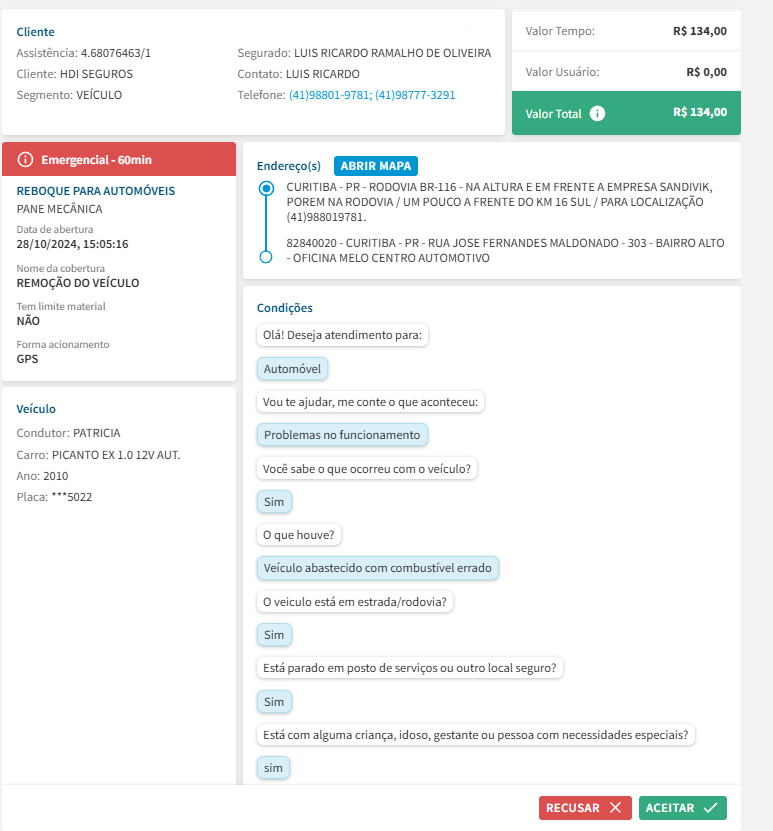The height and width of the screenshot is (831, 773).
Task: Click the "Veículo abastecido com combustível errado" bubble
Action: click(x=377, y=568)
